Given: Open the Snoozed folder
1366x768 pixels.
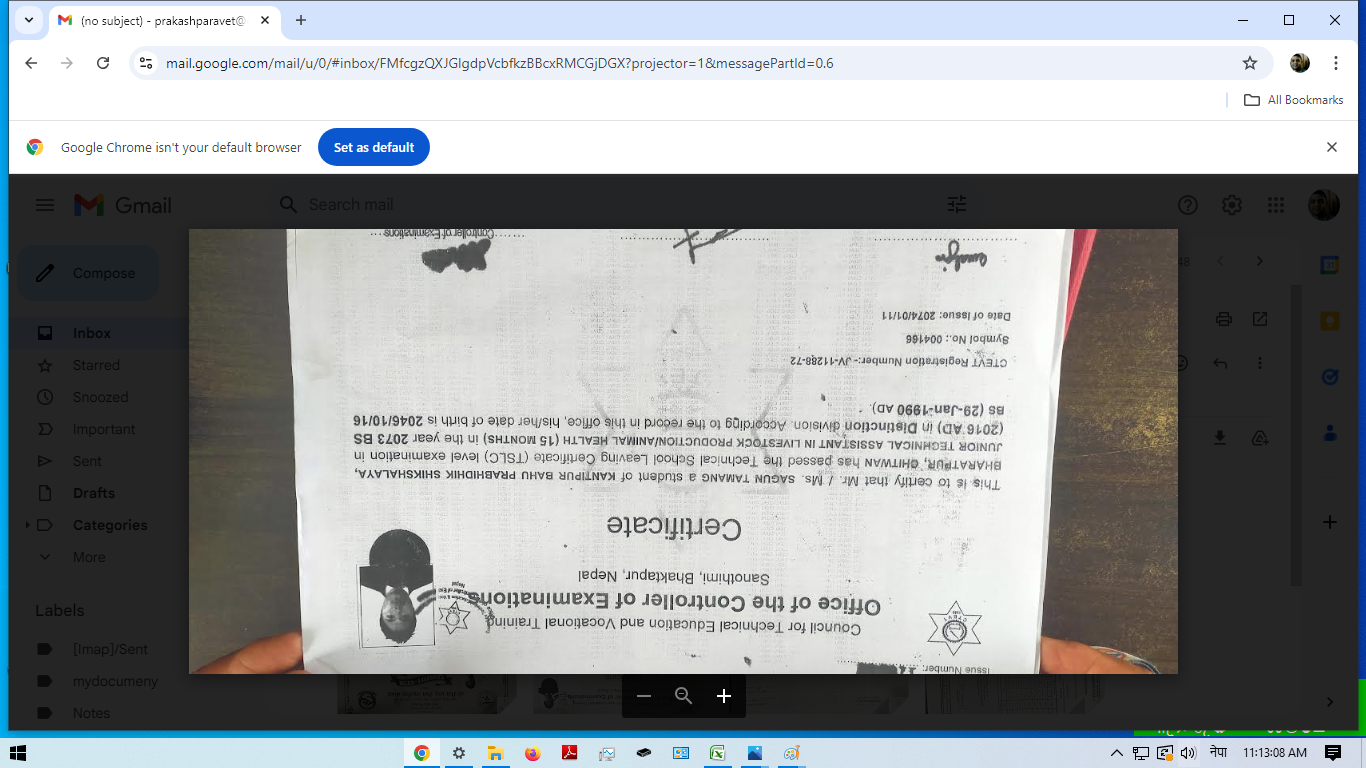Looking at the screenshot, I should [x=98, y=397].
